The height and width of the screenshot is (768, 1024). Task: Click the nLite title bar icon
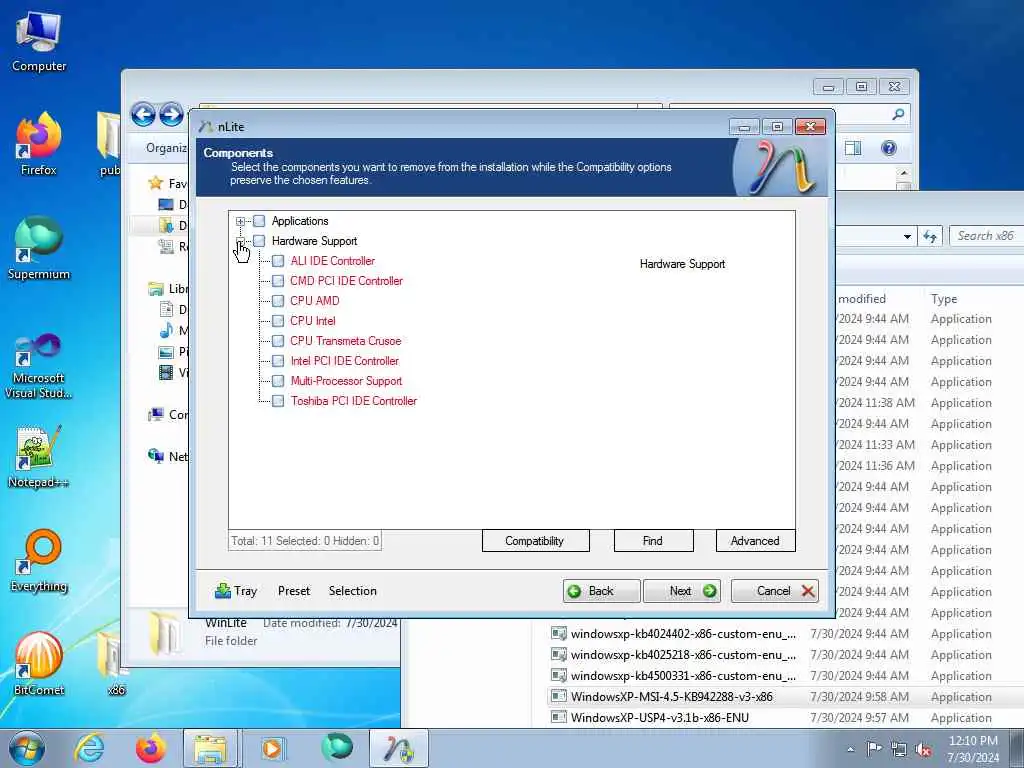206,127
